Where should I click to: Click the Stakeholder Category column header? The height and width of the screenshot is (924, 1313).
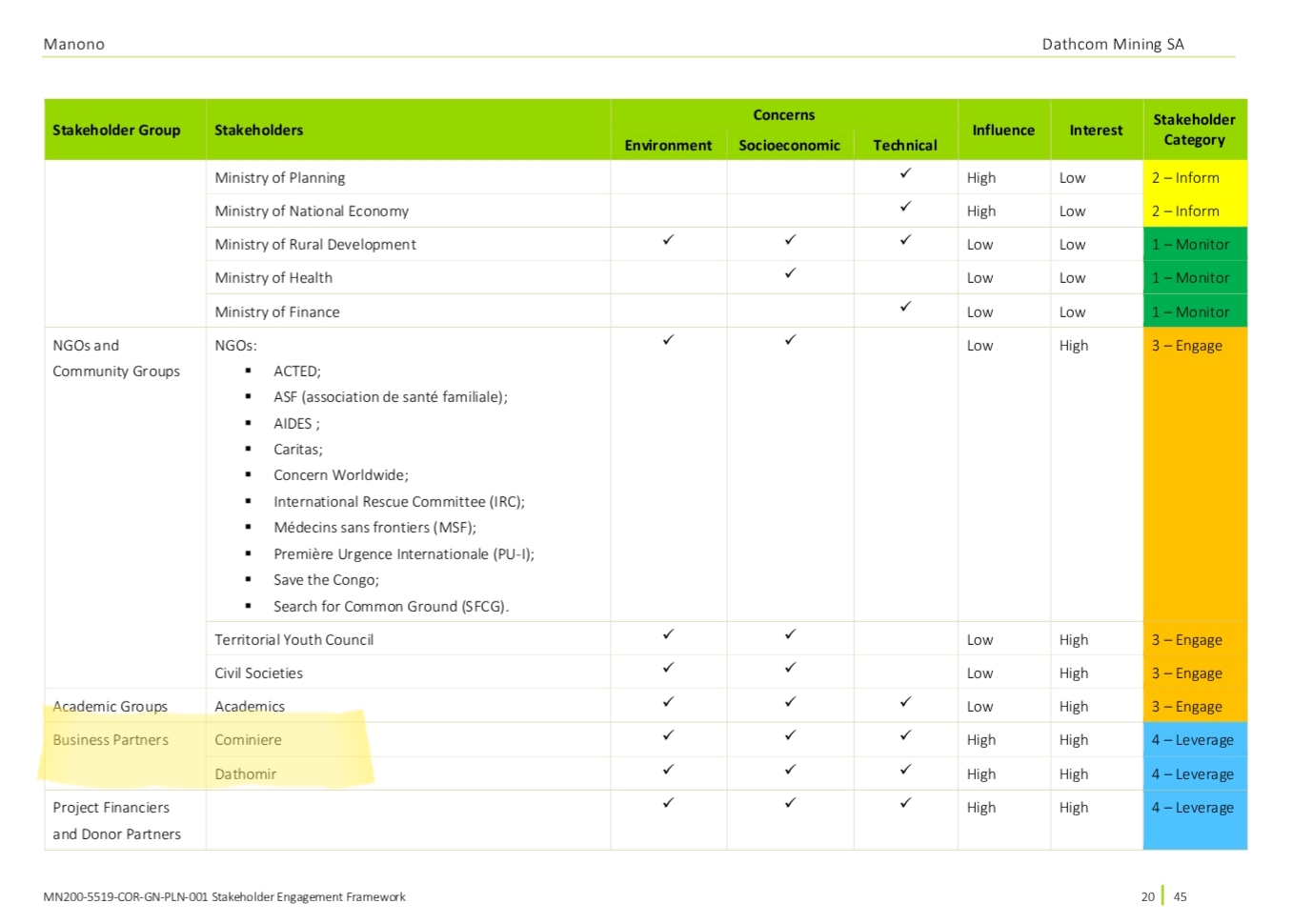(x=1194, y=130)
